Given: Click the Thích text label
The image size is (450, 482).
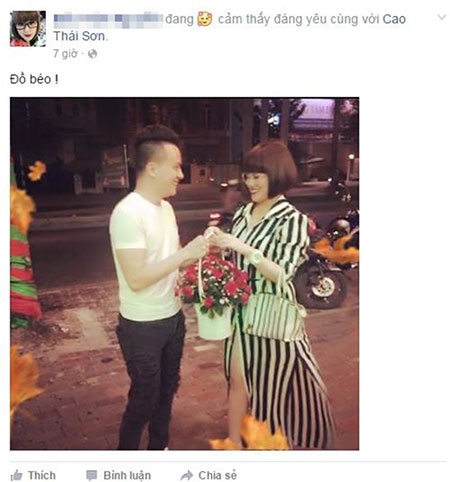Looking at the screenshot, I should coord(42,475).
